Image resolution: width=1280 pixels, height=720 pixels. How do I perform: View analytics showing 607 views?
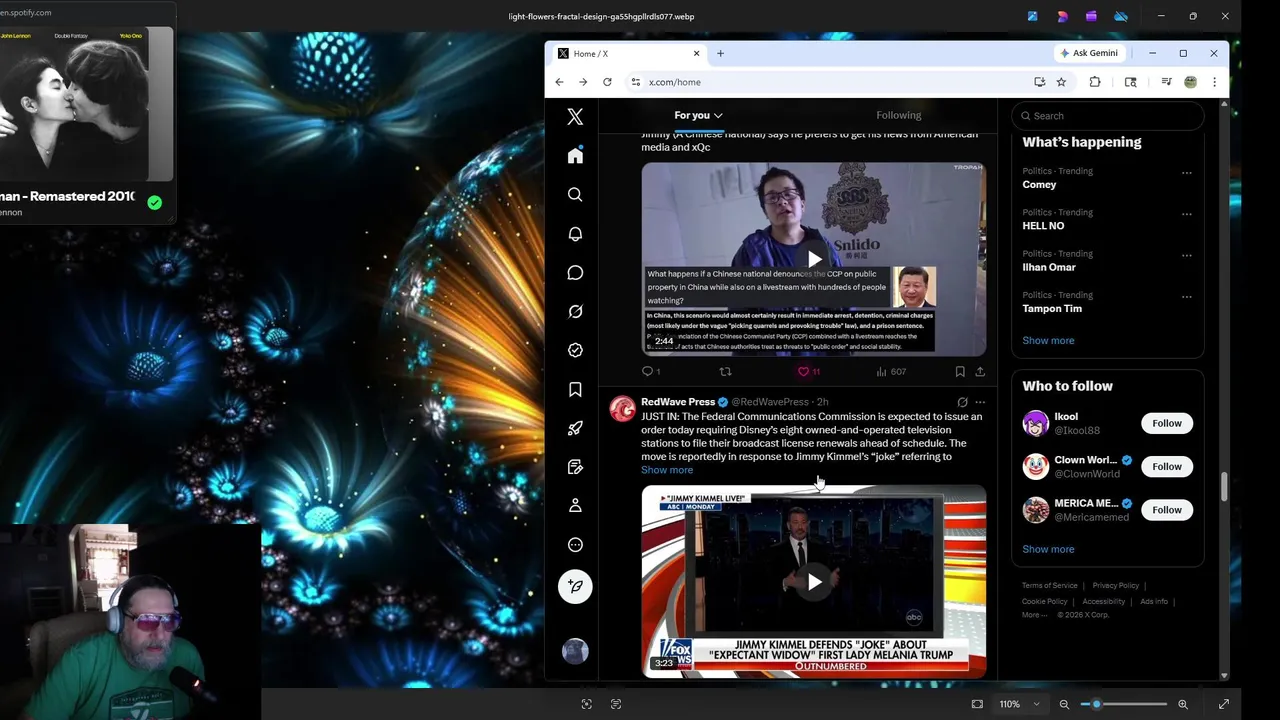click(x=890, y=371)
